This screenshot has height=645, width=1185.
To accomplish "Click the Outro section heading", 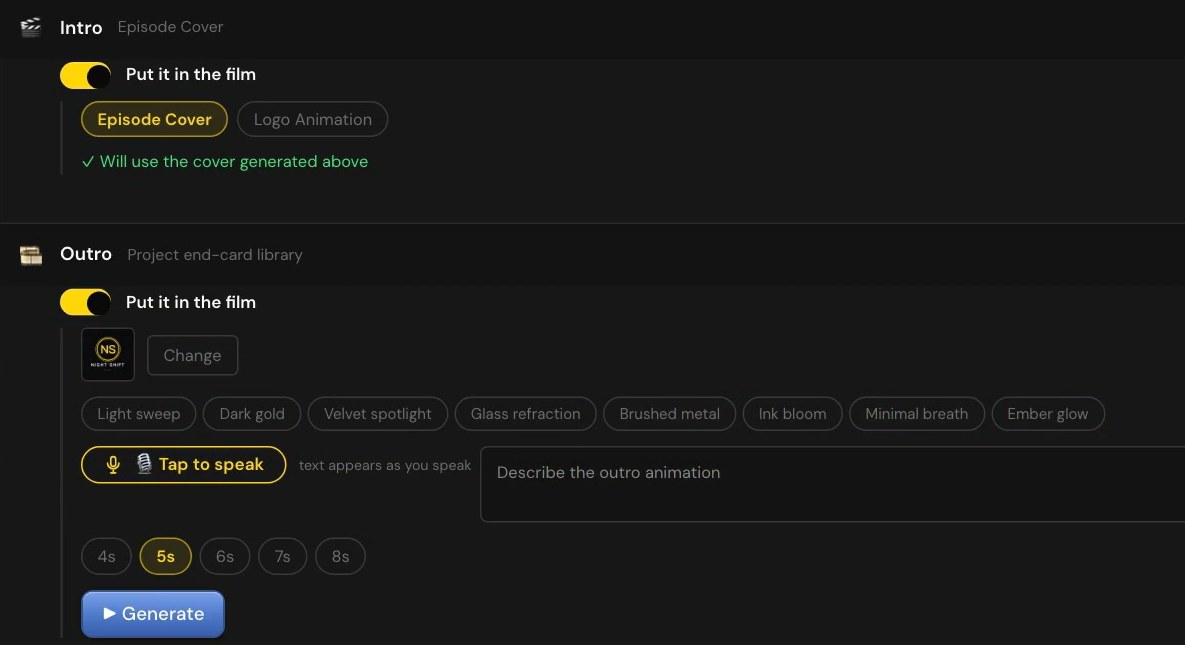I will (x=86, y=254).
